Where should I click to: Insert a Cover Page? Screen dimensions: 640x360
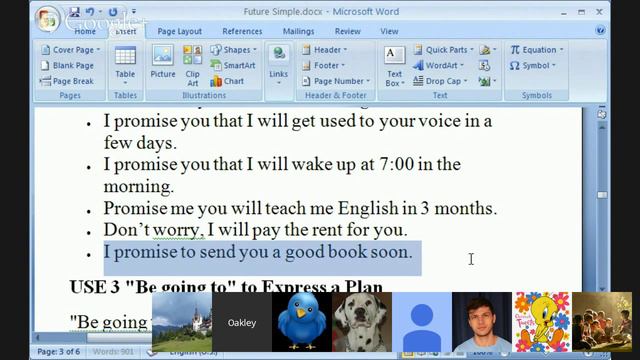(x=70, y=50)
